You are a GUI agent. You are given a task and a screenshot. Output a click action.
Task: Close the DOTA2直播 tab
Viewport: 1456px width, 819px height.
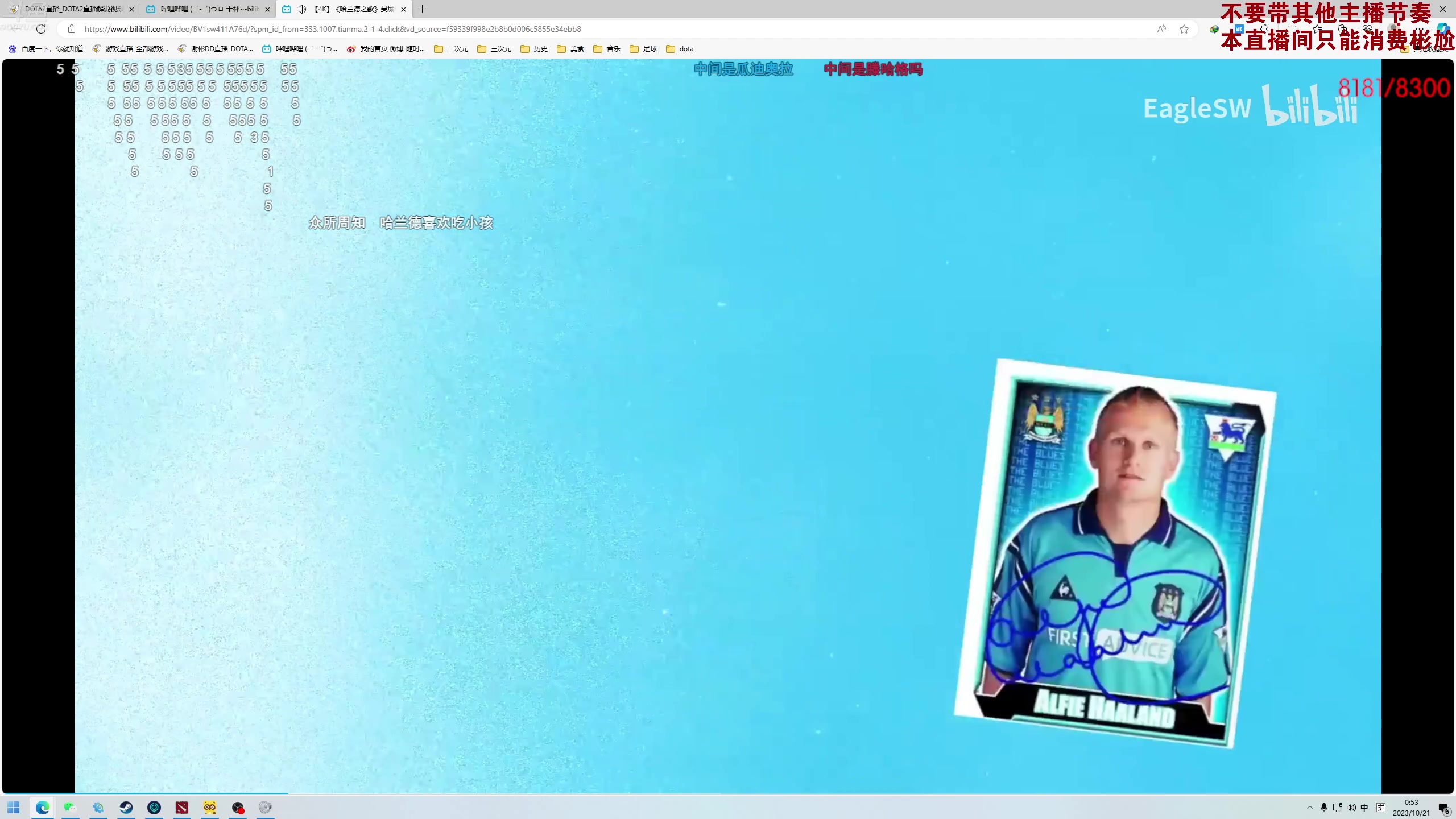pyautogui.click(x=131, y=9)
